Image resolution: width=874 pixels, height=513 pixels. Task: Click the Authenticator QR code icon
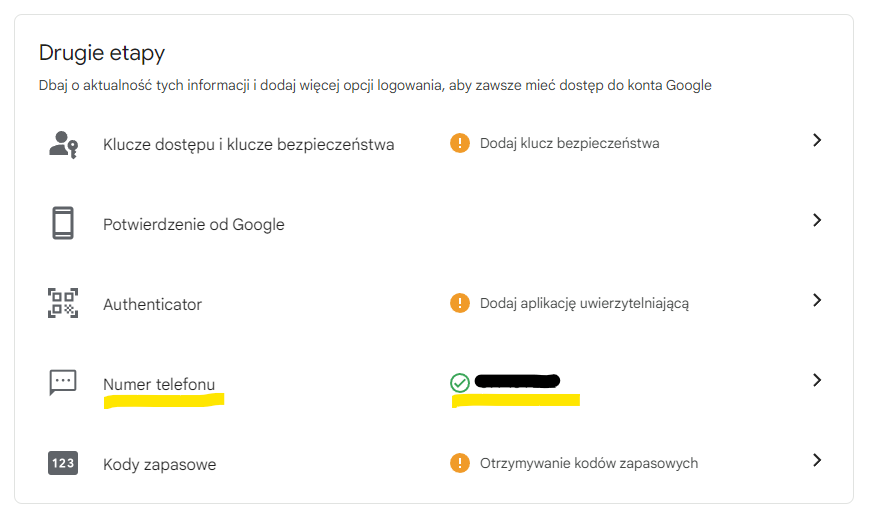tap(63, 303)
